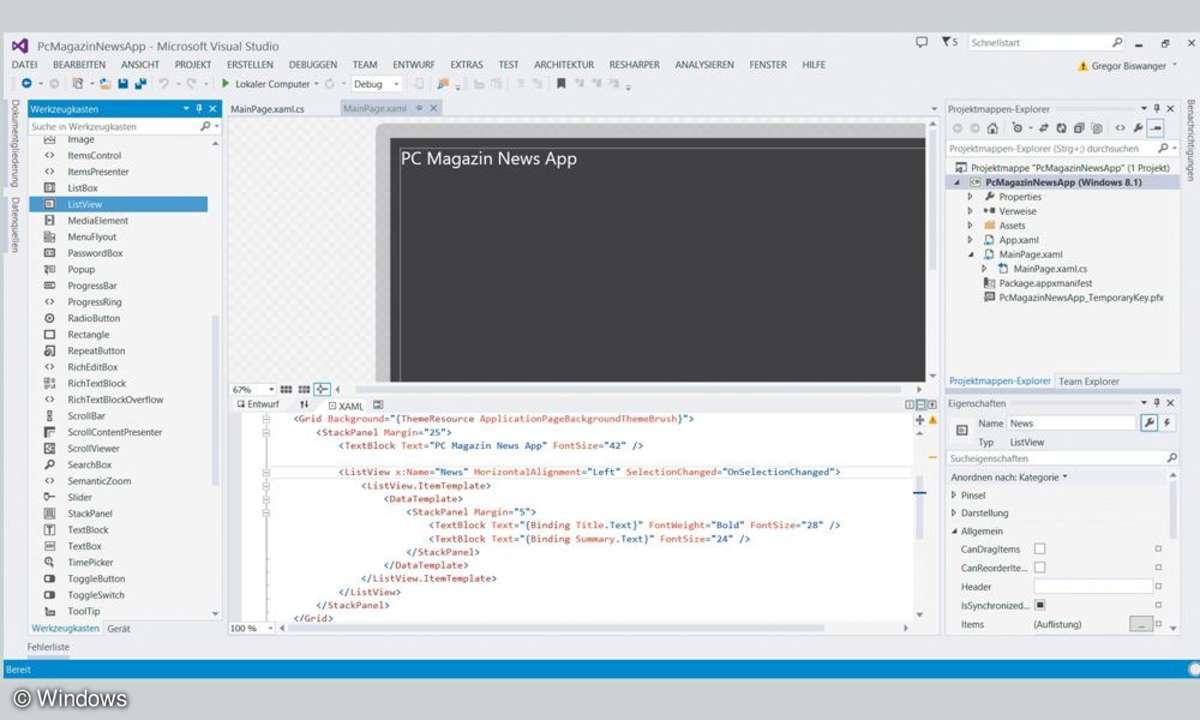Viewport: 1200px width, 720px height.
Task: Select ListView in the toolbox
Action: [x=118, y=204]
